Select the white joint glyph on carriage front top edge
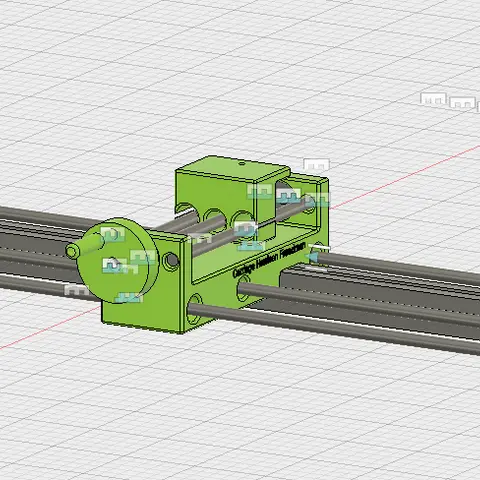 click(x=199, y=238)
